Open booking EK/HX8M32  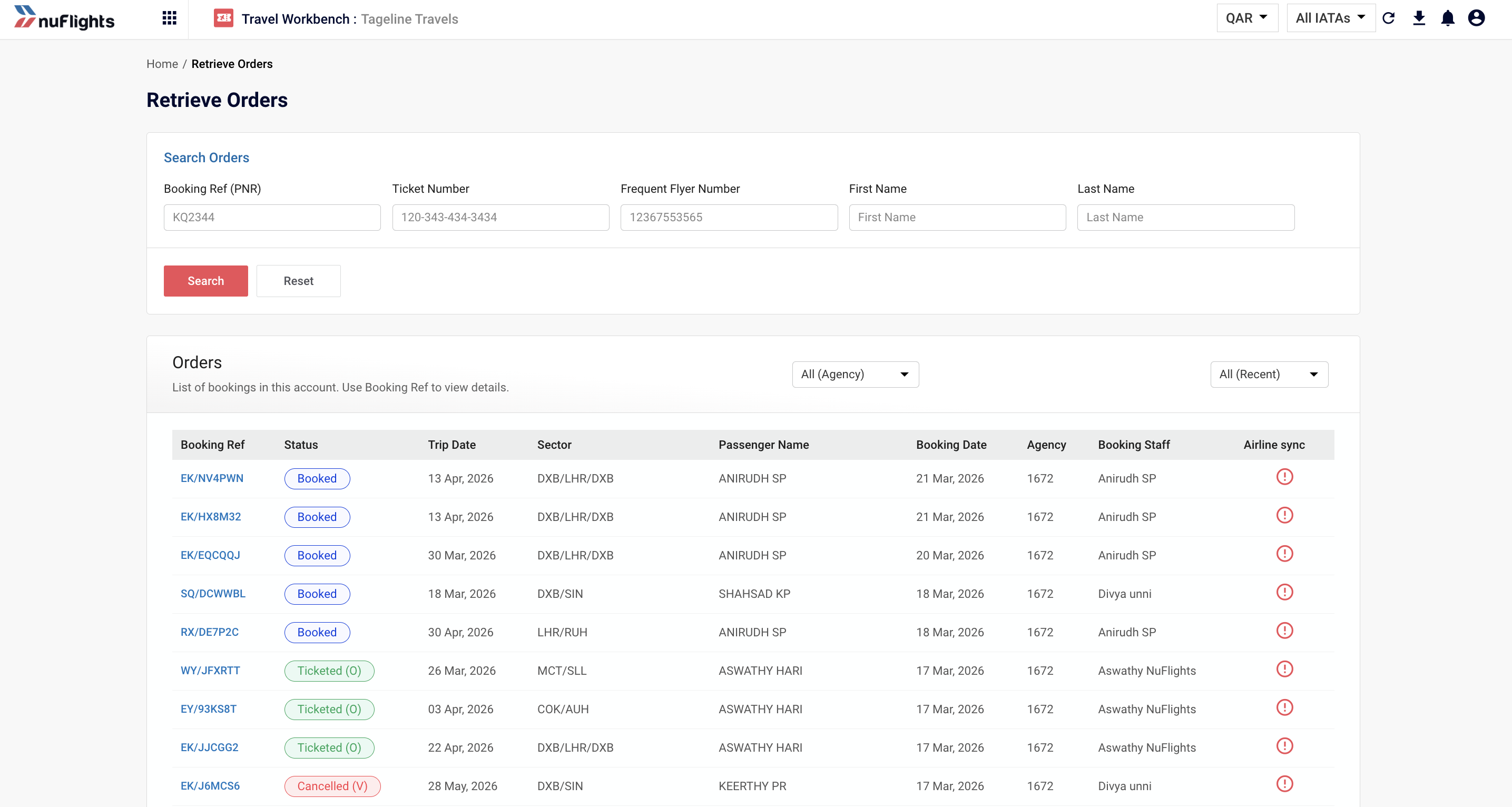pos(211,517)
